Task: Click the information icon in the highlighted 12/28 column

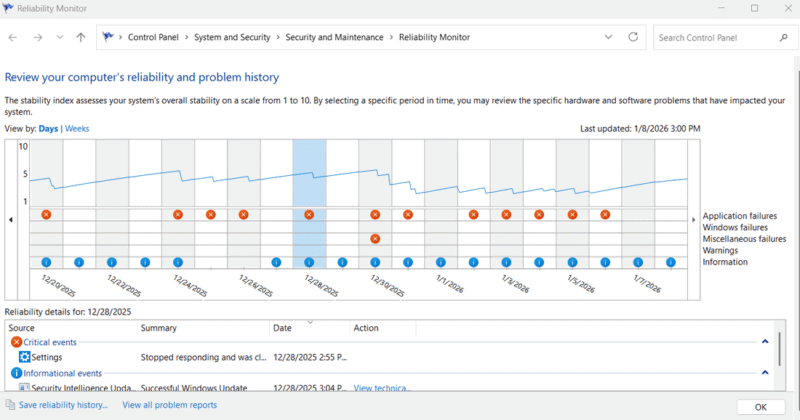Action: (309, 262)
